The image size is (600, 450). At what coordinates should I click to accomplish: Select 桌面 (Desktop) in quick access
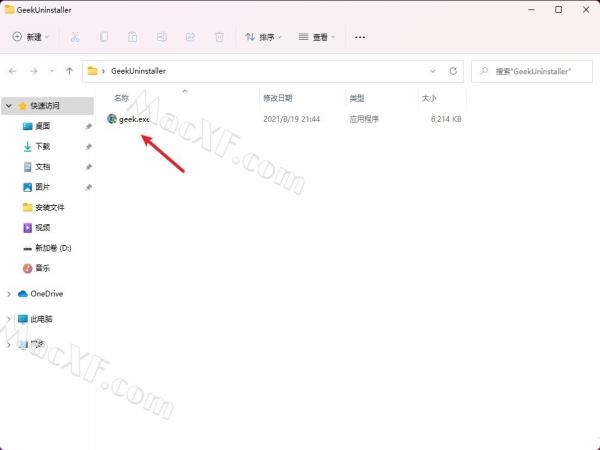(x=42, y=126)
